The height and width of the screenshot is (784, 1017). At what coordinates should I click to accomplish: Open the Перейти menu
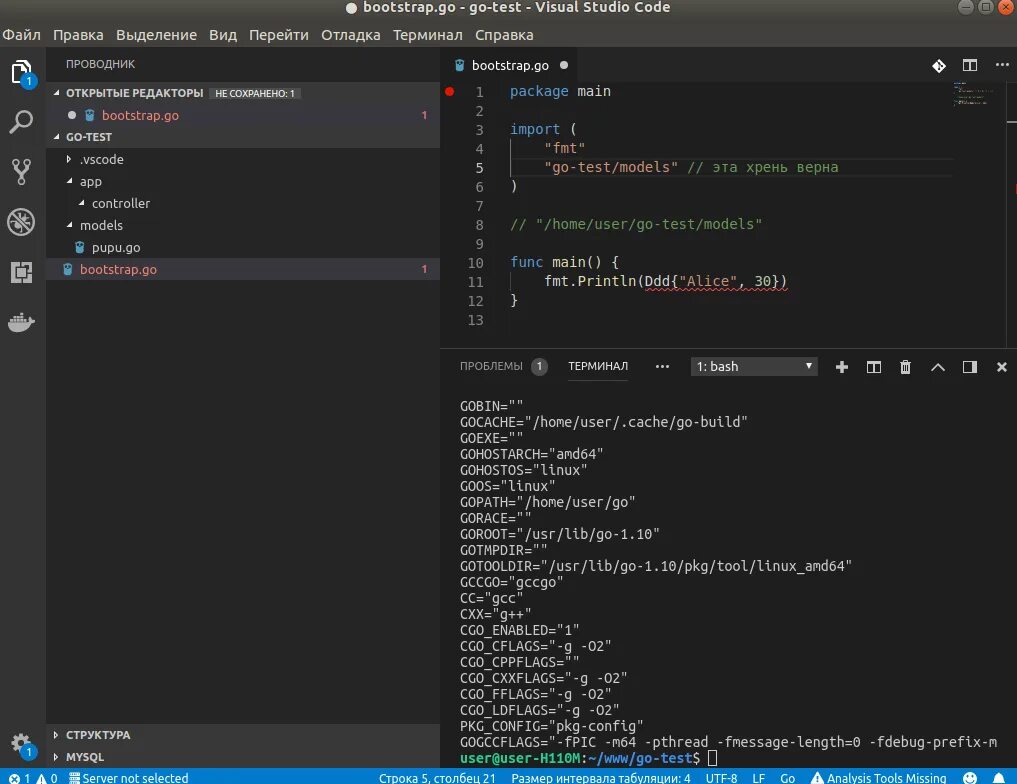(279, 35)
